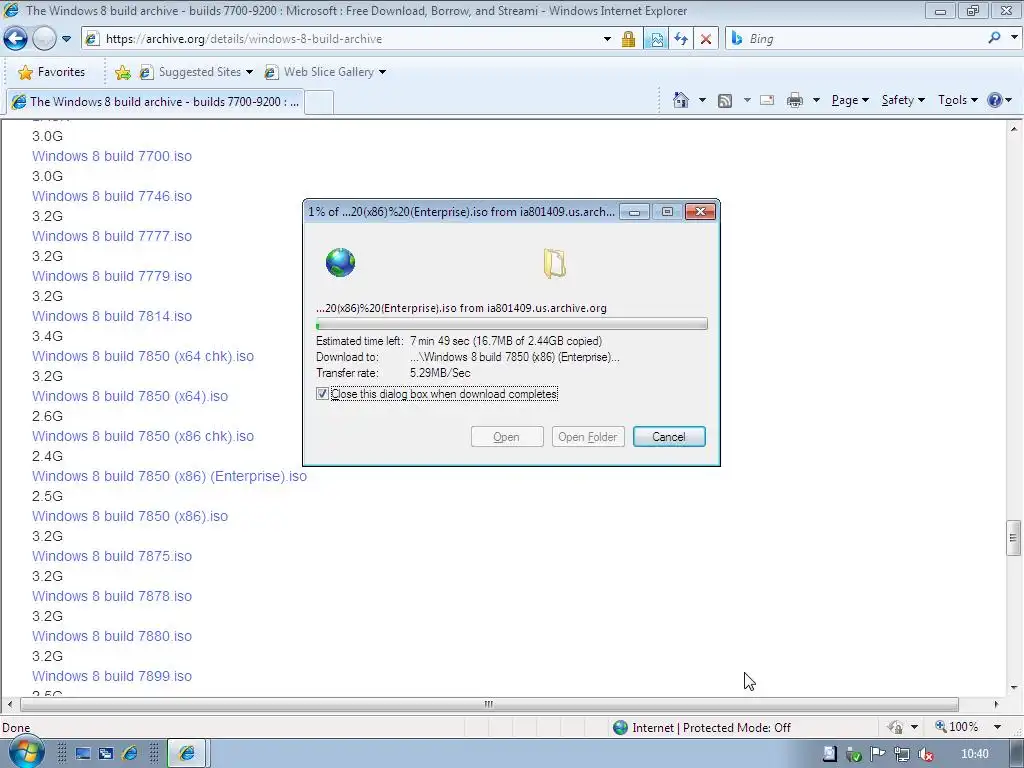Viewport: 1024px width, 768px height.
Task: Click the security lock icon in address bar
Action: [628, 39]
